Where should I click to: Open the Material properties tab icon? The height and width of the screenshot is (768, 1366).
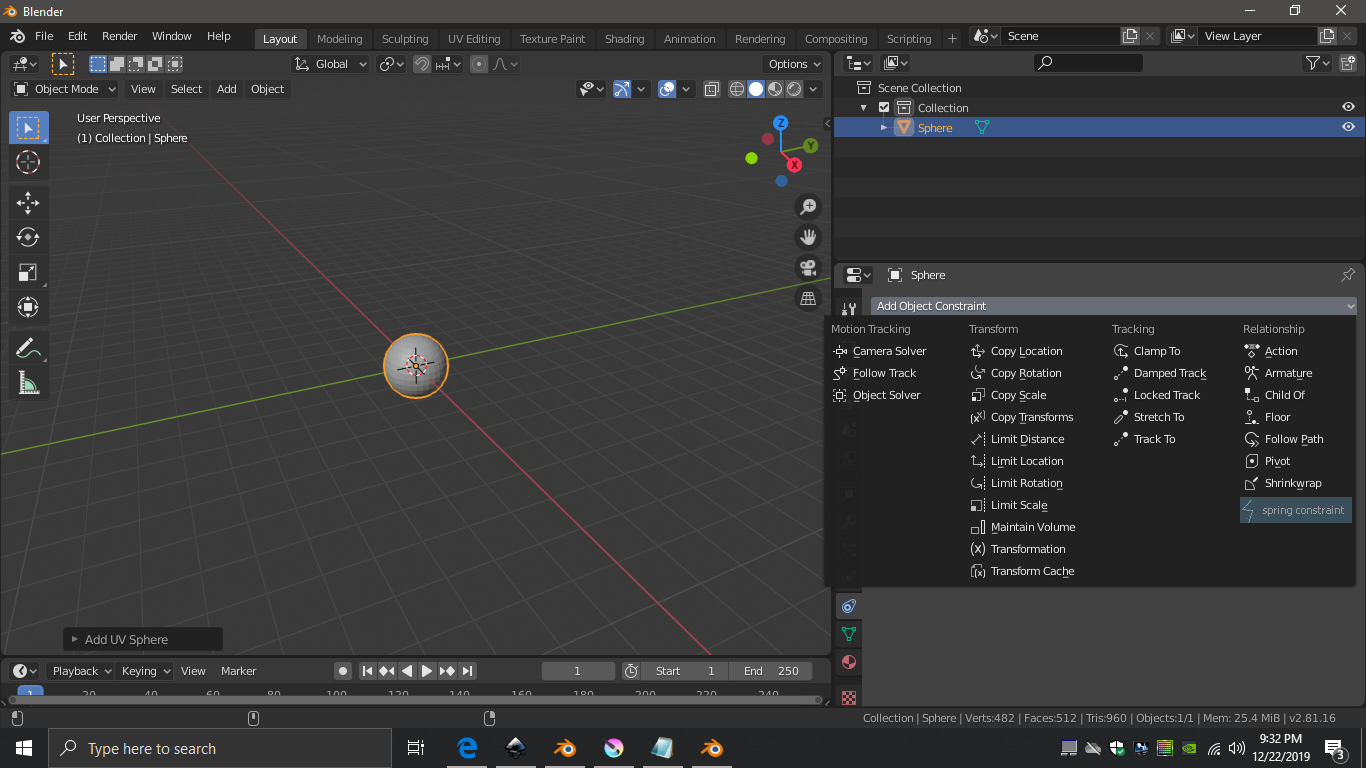(849, 662)
